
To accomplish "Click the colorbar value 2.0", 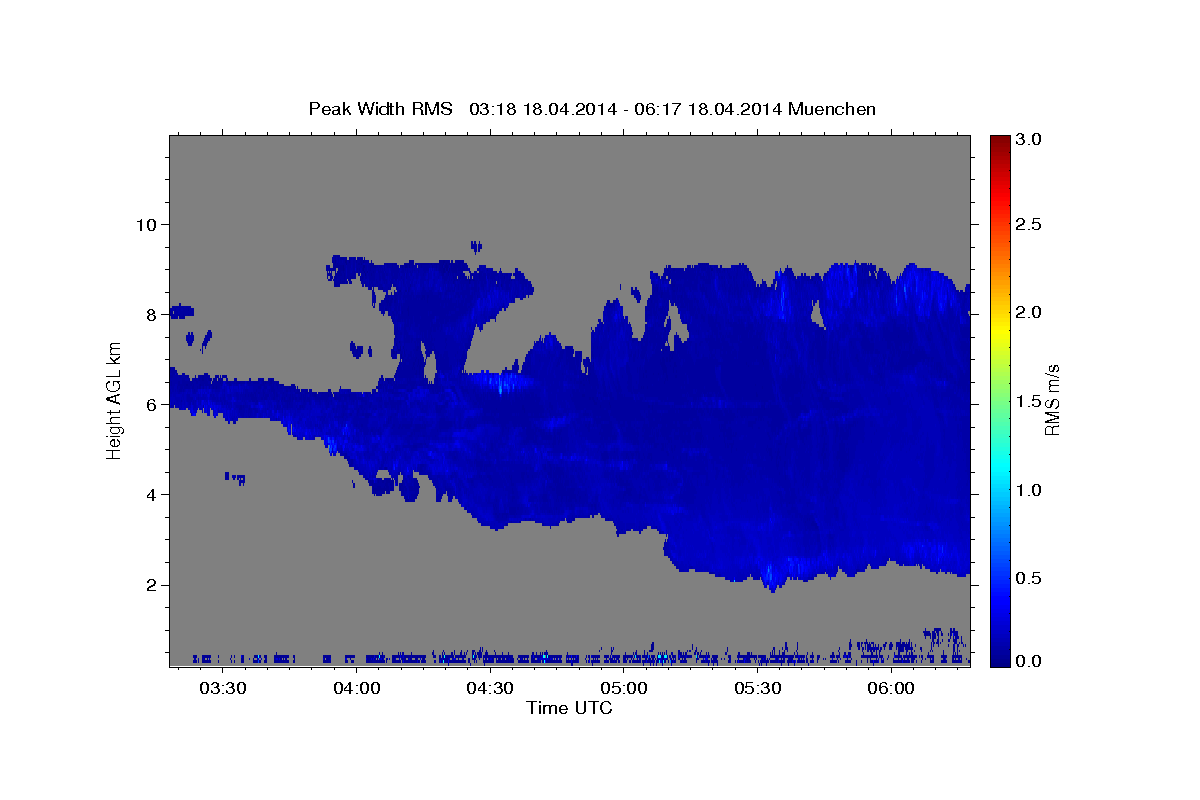I will click(x=1029, y=313).
